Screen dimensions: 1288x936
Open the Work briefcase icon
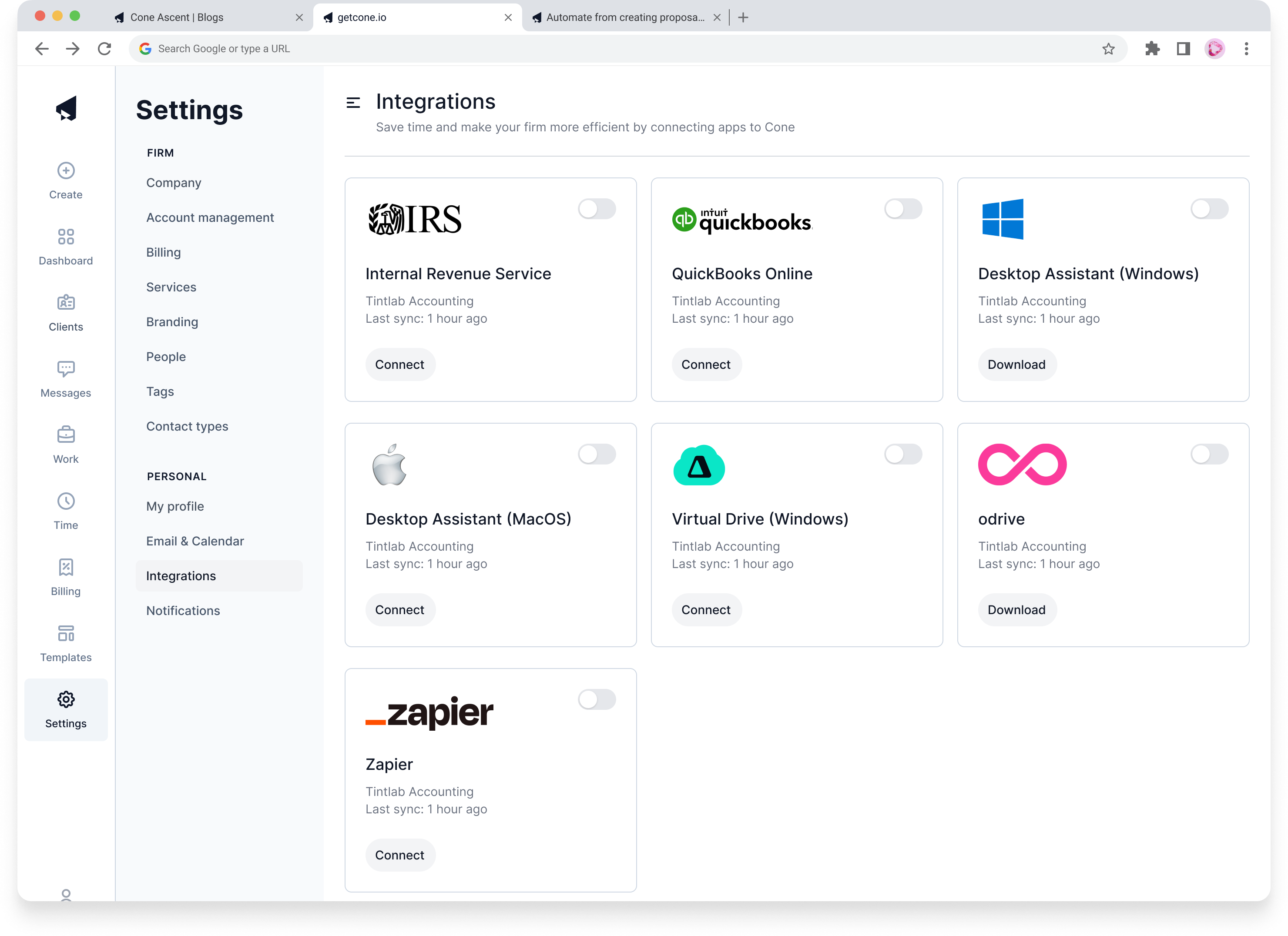pyautogui.click(x=66, y=435)
